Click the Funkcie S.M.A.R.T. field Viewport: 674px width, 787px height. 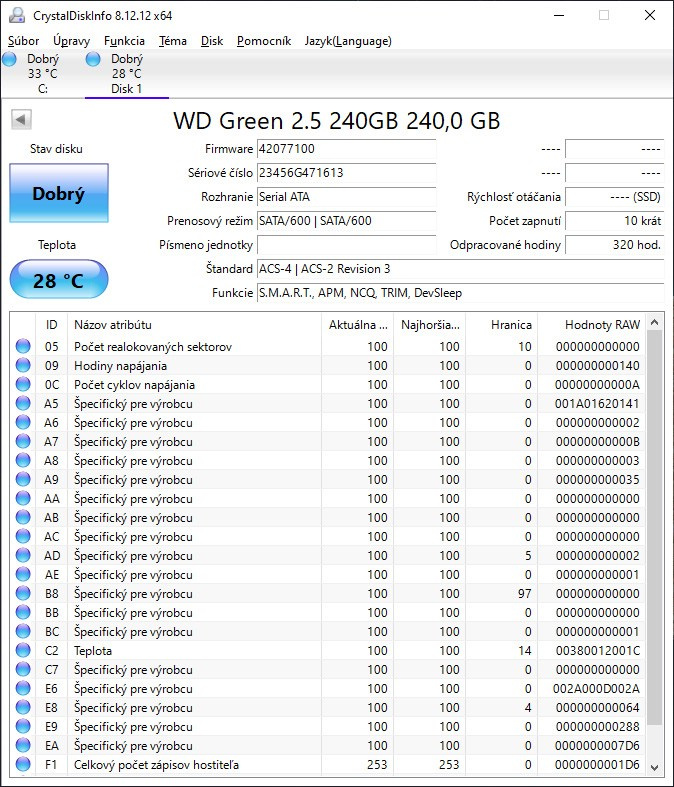point(461,293)
